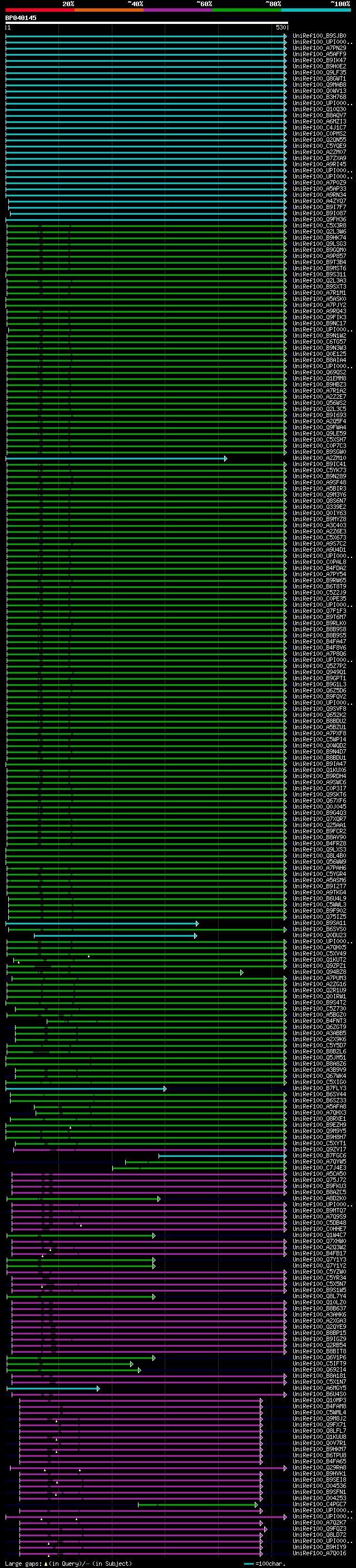Select hit label UniRef100_Q1KUT2

click(319, 960)
